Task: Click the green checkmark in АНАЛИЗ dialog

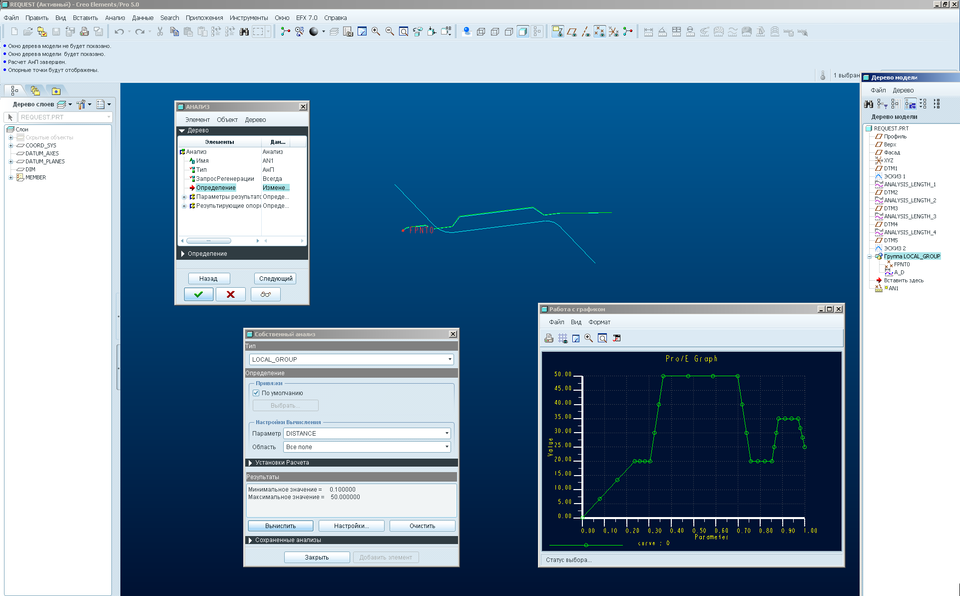Action: point(198,294)
